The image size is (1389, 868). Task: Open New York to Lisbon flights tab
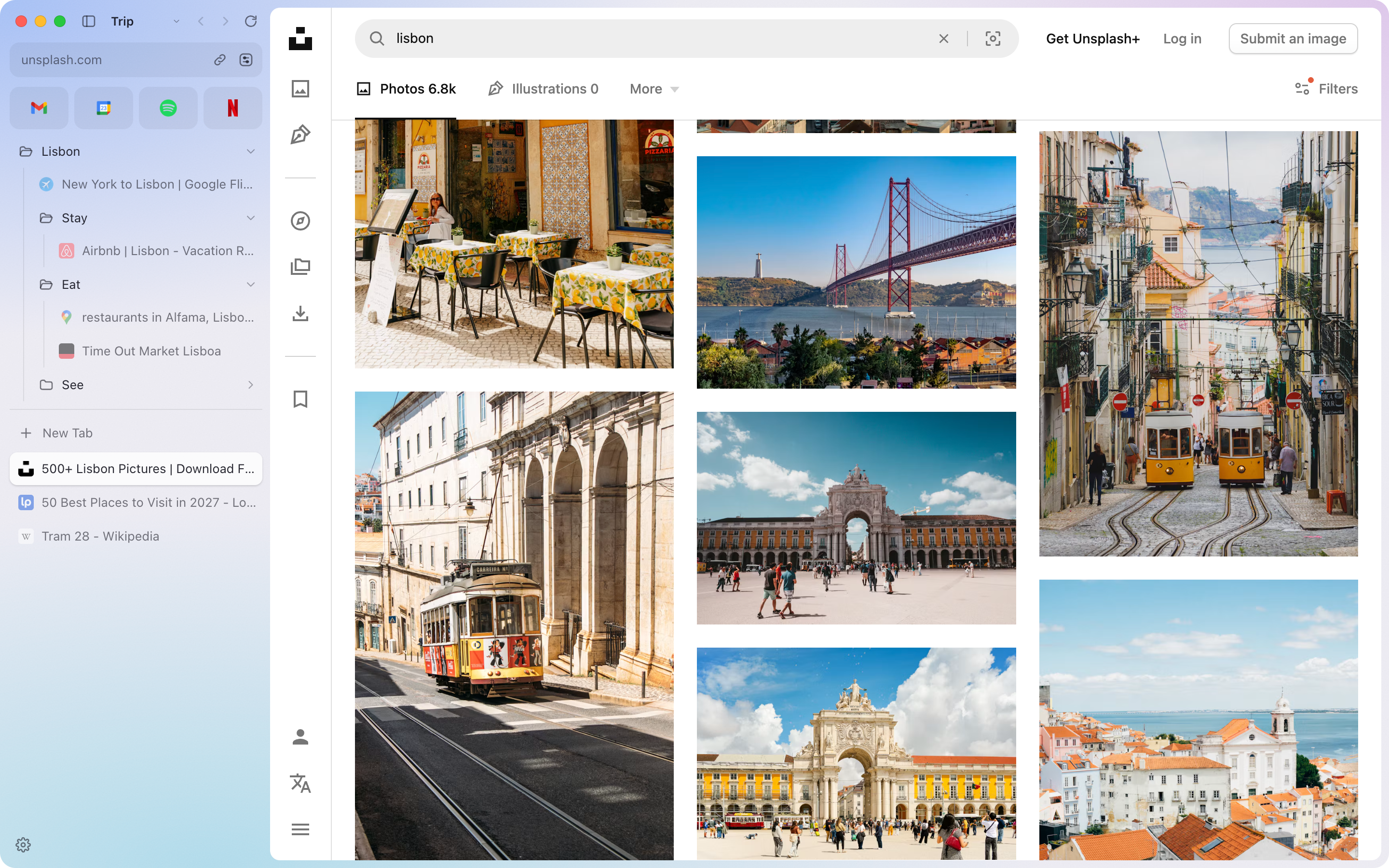pyautogui.click(x=146, y=184)
